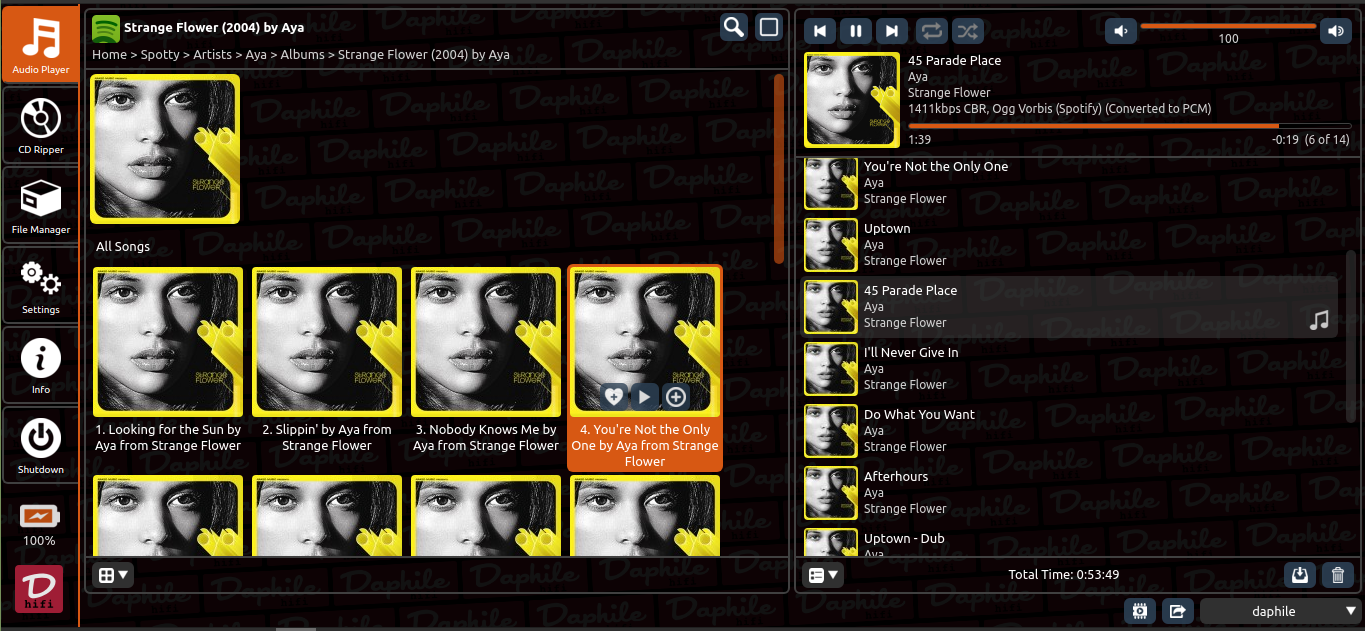
Task: Lower volume with the quiet speaker icon
Action: click(x=1121, y=31)
